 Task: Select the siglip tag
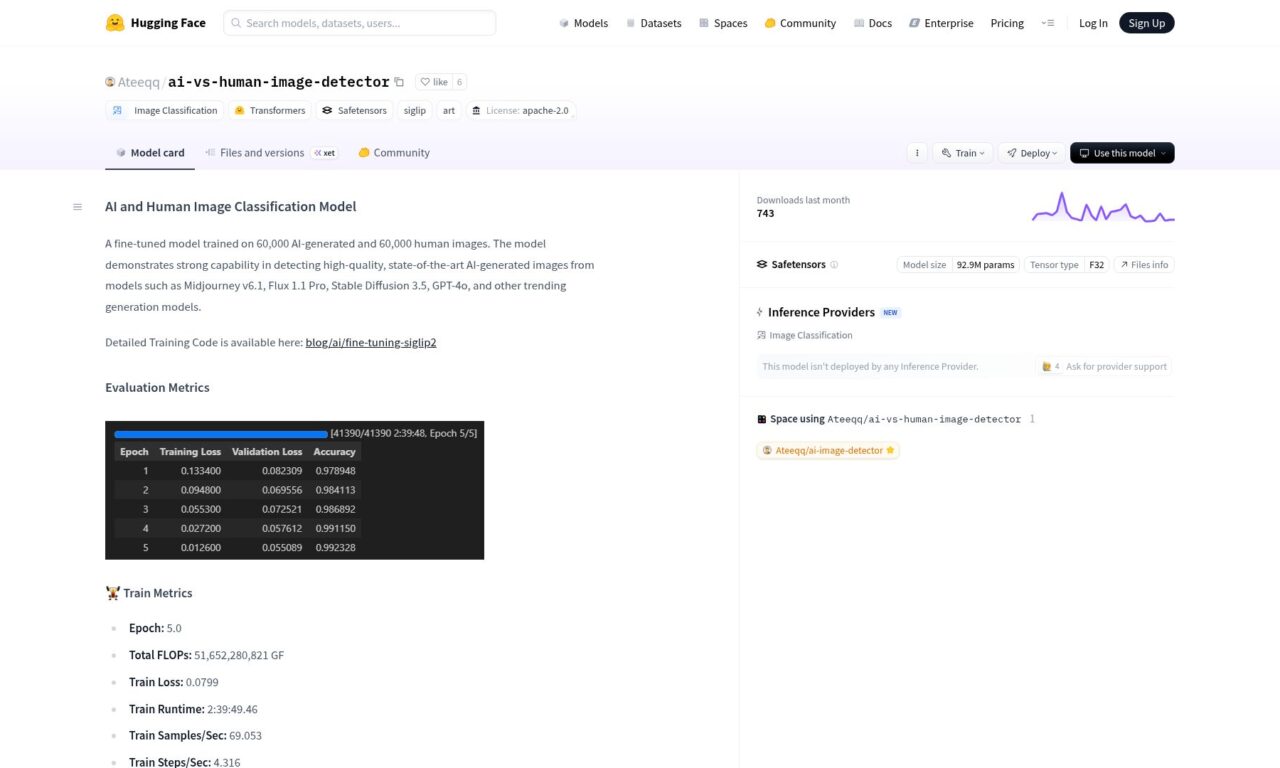point(414,110)
